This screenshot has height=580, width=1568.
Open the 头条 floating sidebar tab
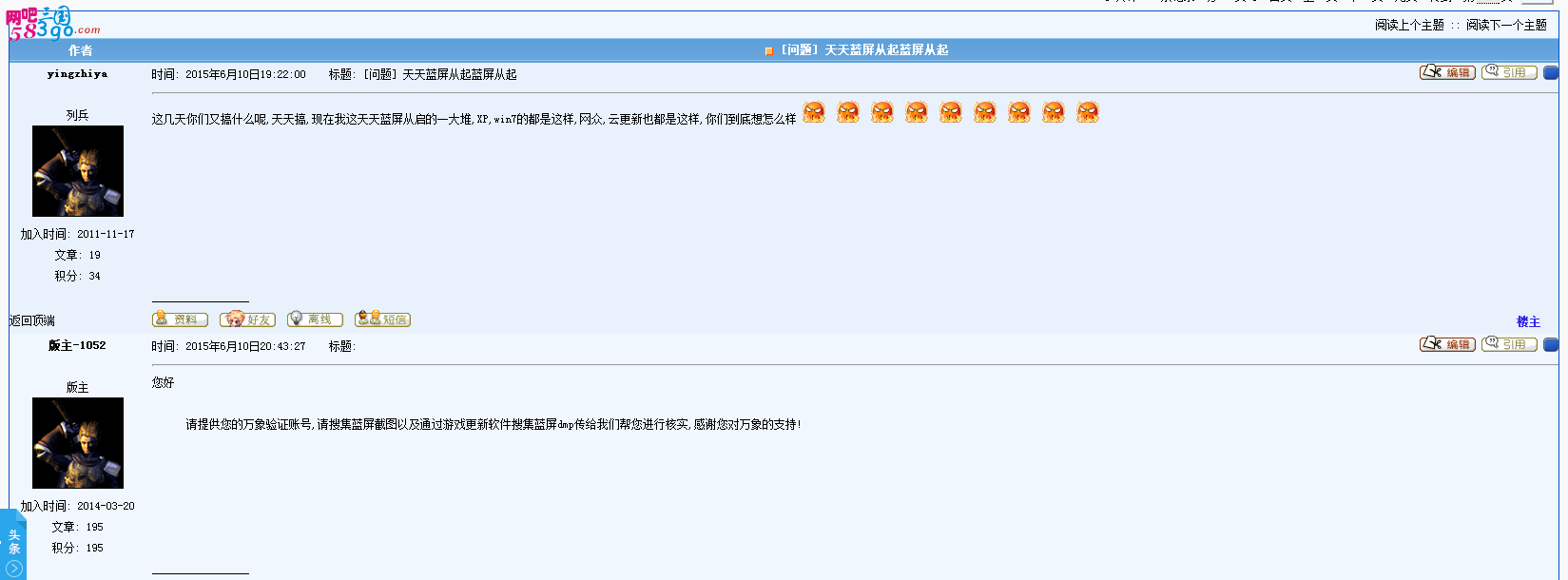[x=13, y=541]
